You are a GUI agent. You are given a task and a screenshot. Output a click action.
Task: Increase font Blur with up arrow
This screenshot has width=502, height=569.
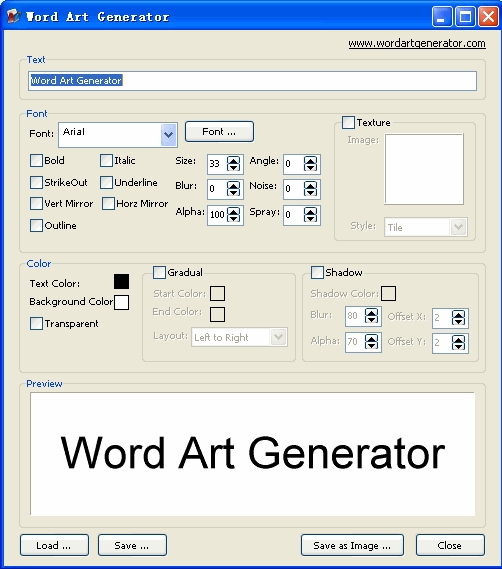click(x=233, y=185)
